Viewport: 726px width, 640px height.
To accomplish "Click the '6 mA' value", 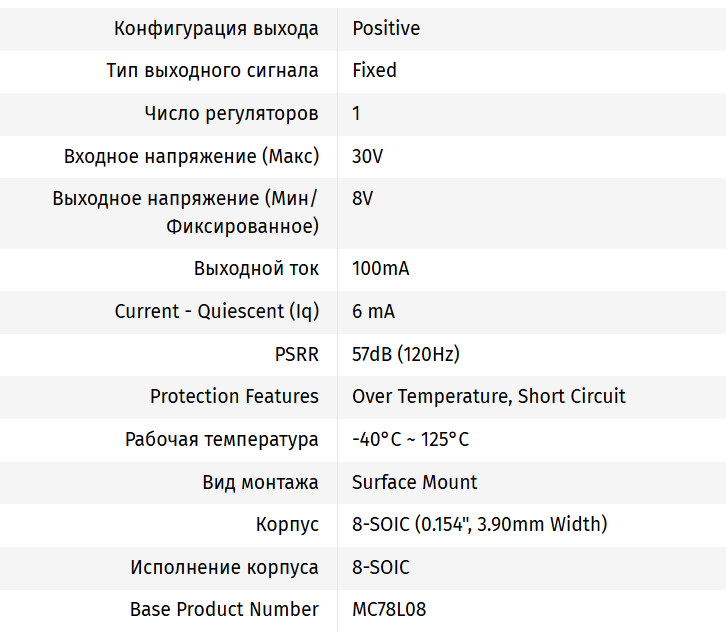I will coord(373,311).
